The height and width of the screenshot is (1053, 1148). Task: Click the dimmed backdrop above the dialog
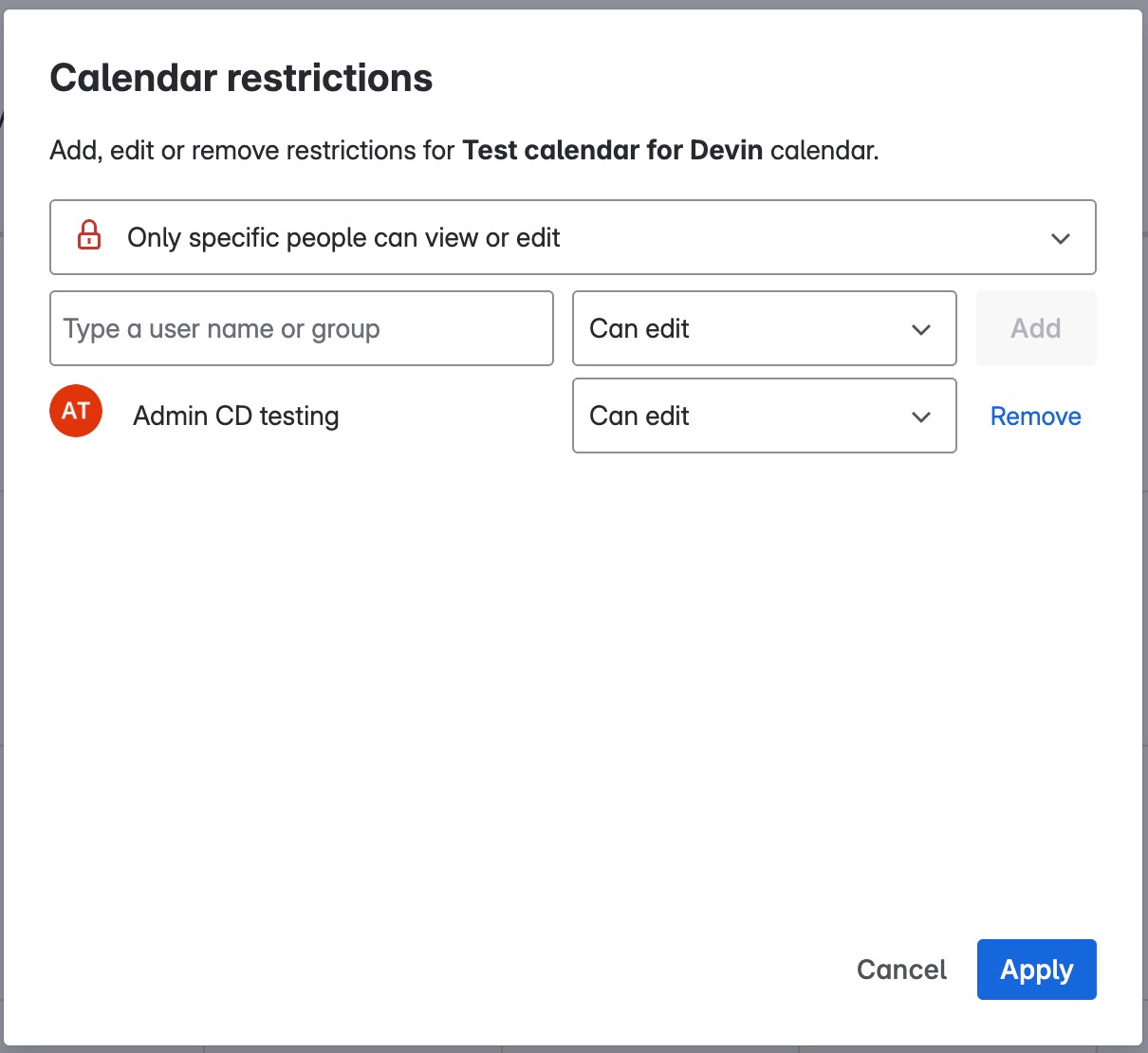pyautogui.click(x=569, y=4)
